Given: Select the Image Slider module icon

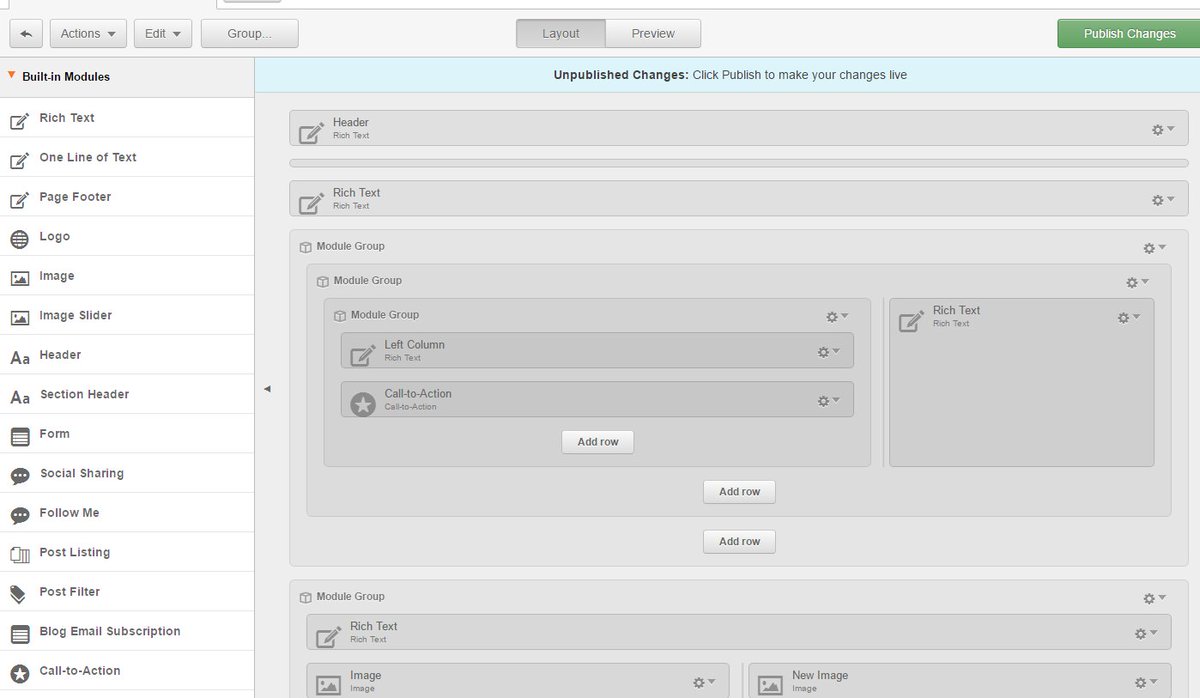Looking at the screenshot, I should 20,318.
